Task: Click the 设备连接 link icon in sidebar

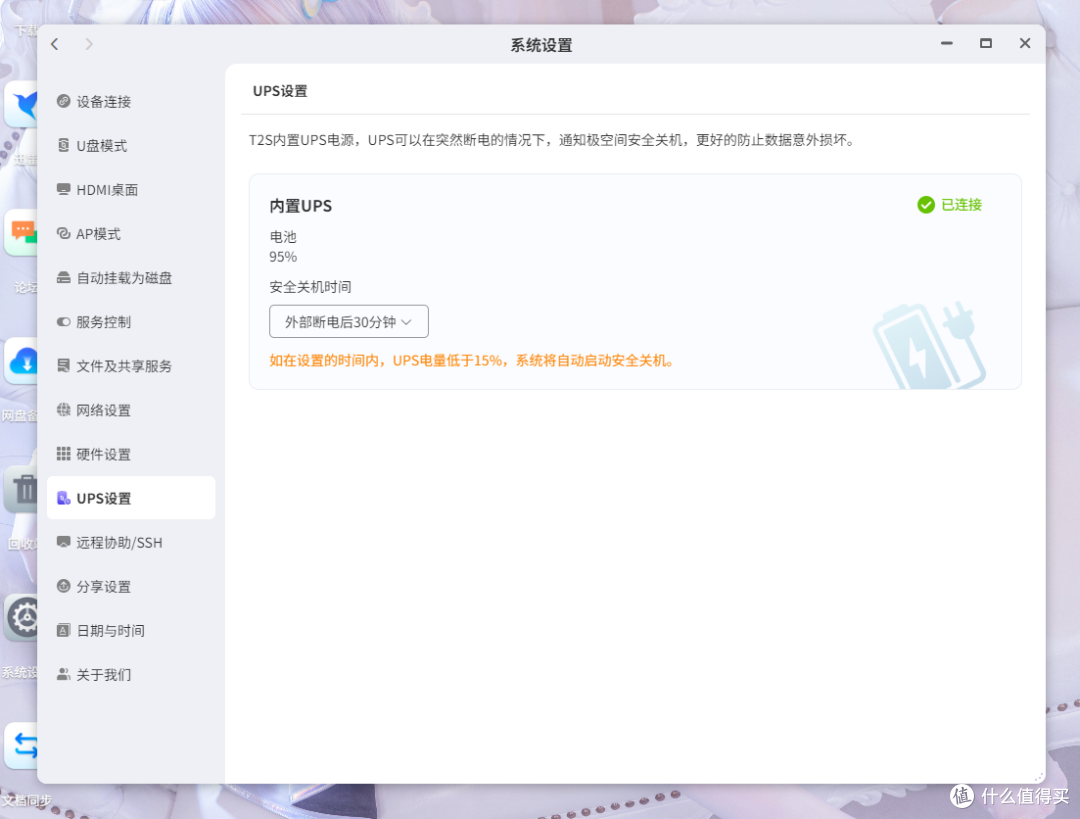Action: [x=63, y=101]
